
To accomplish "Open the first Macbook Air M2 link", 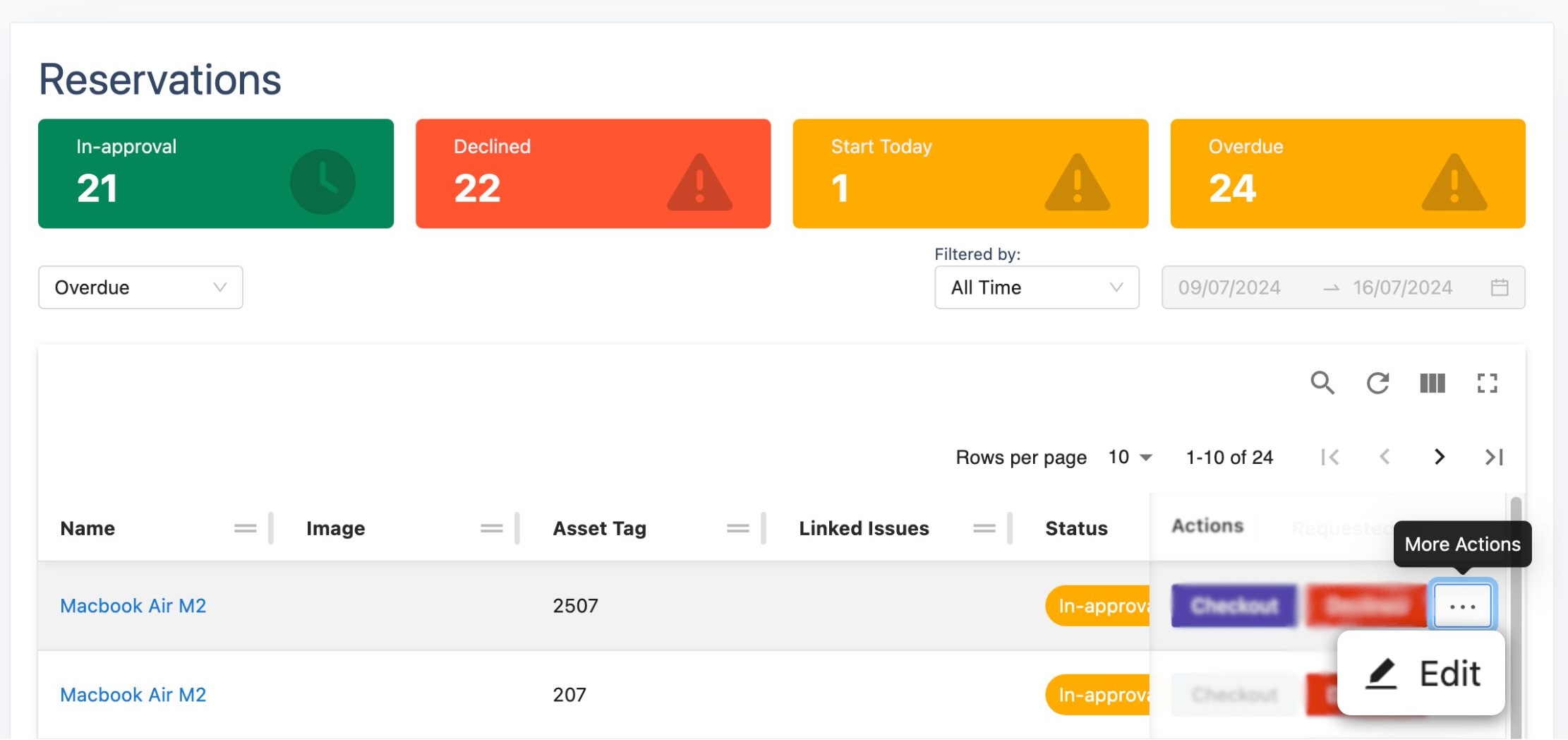I will click(133, 606).
